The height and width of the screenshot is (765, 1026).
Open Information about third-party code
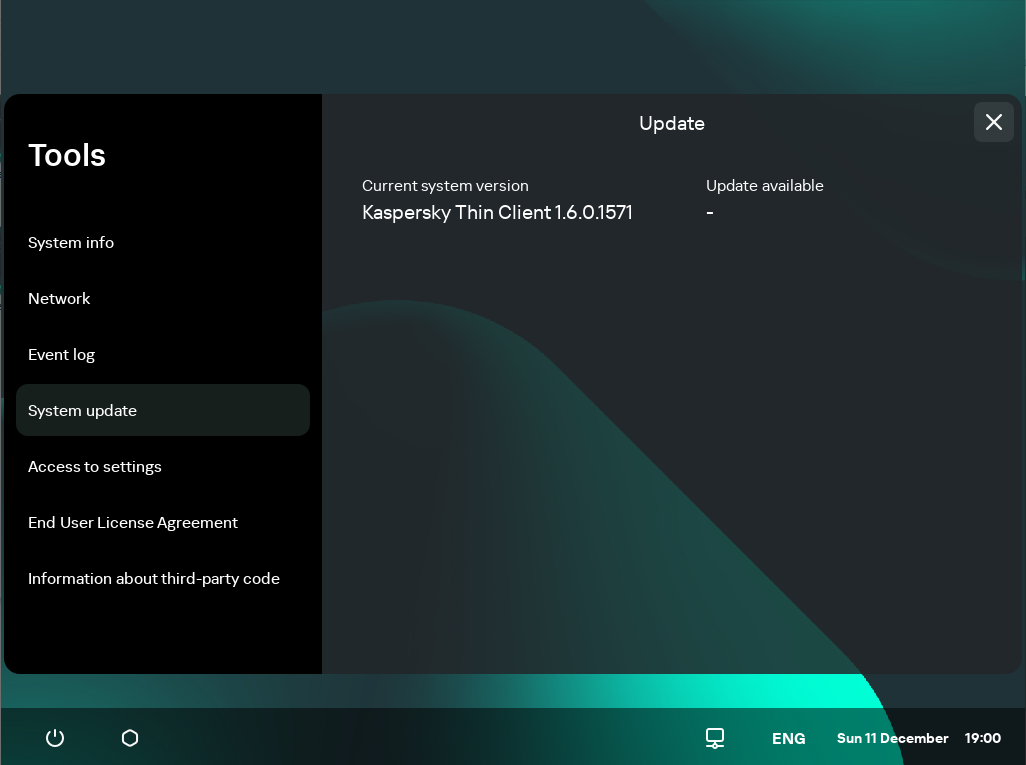pos(154,578)
